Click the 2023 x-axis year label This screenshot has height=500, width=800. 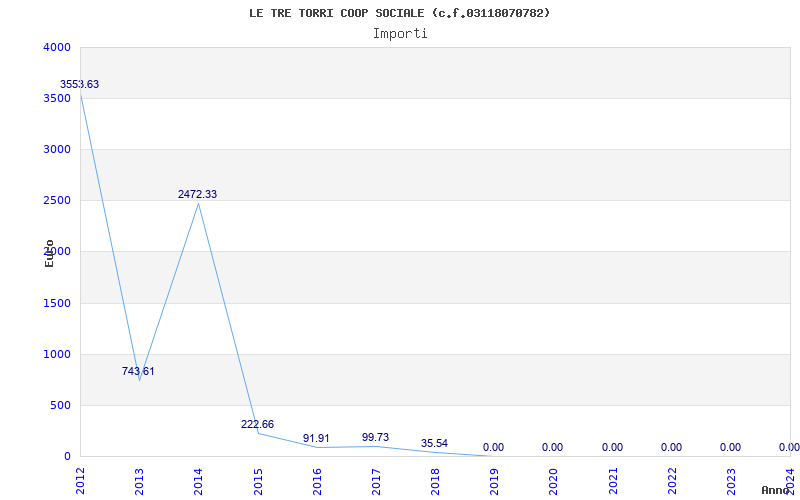point(732,482)
